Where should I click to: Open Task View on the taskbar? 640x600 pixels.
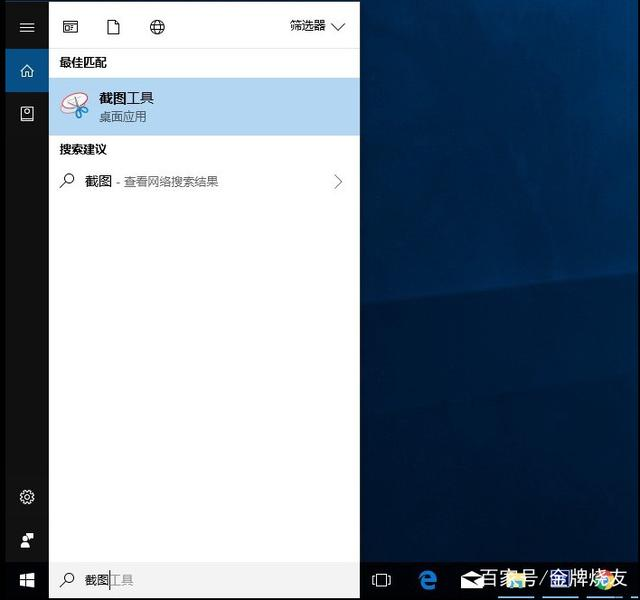coord(381,580)
